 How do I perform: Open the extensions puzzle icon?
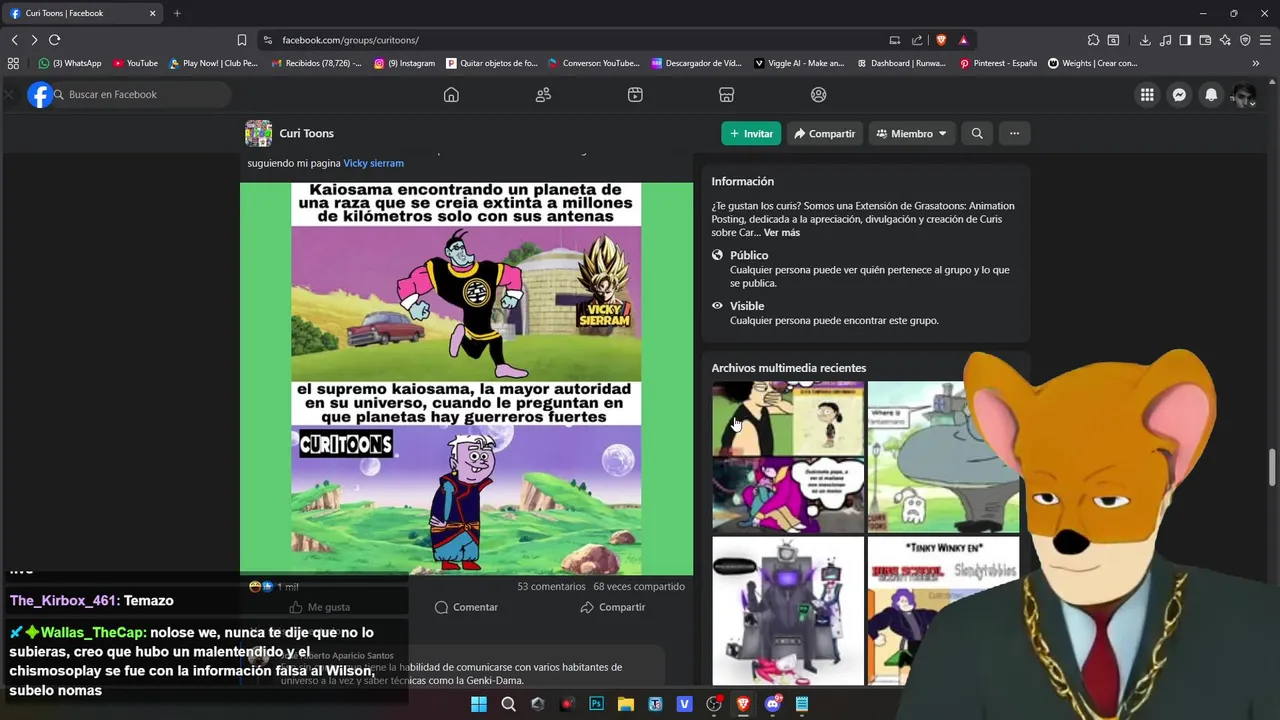pos(1093,40)
